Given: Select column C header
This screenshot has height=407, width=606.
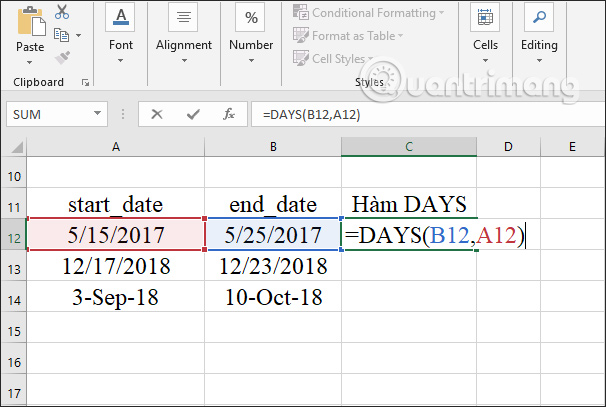Looking at the screenshot, I should pos(409,147).
